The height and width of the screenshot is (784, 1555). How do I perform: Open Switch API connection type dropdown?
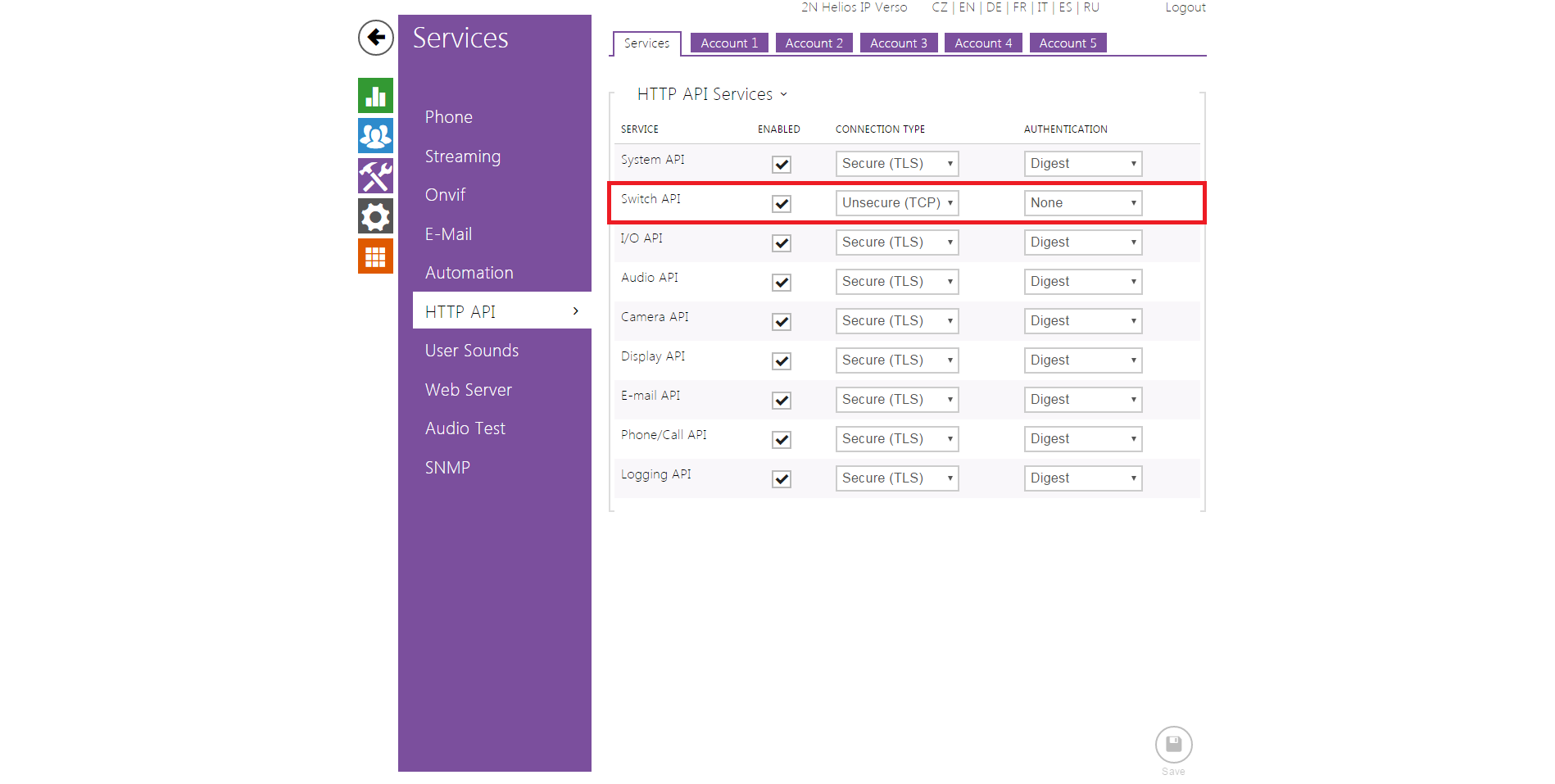897,203
